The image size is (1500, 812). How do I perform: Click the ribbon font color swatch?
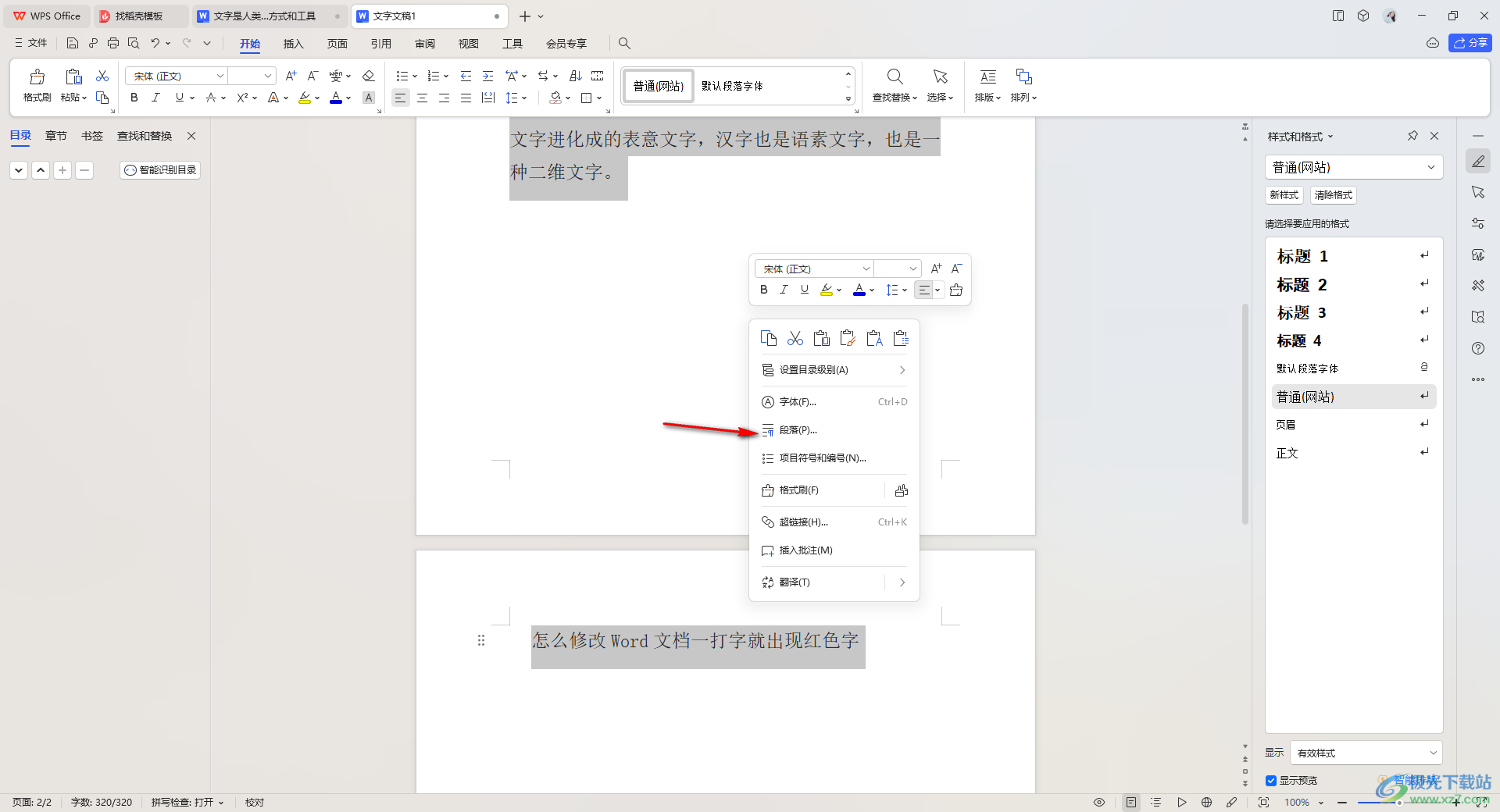[x=336, y=98]
